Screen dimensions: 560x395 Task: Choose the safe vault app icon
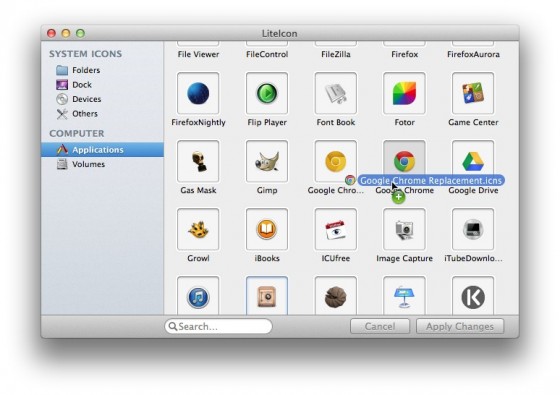pyautogui.click(x=267, y=296)
